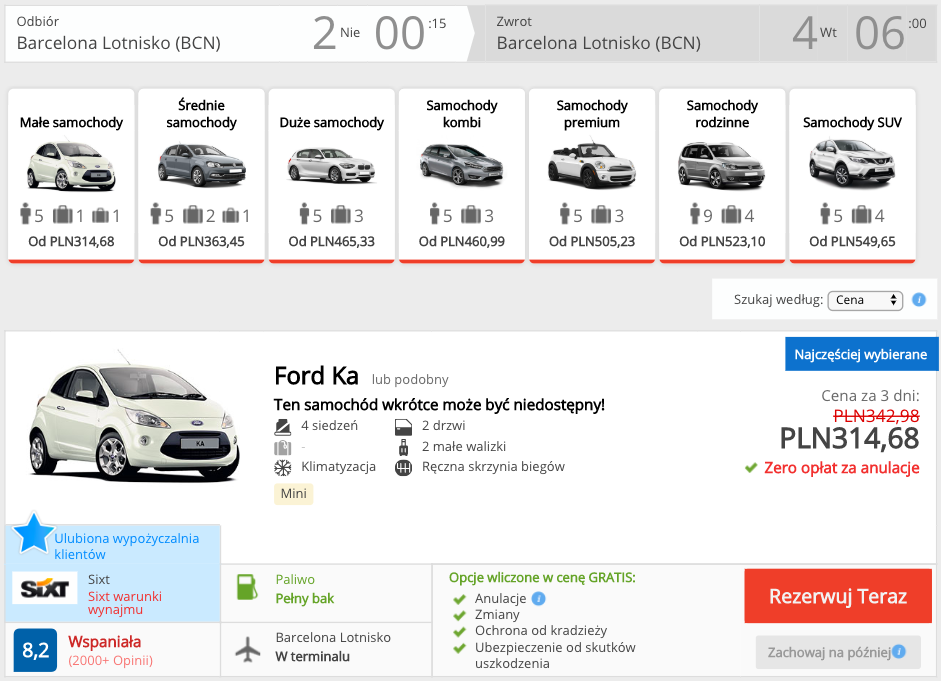Click the snowflake Klimatyzacja icon
This screenshot has height=681, width=941.
283,467
